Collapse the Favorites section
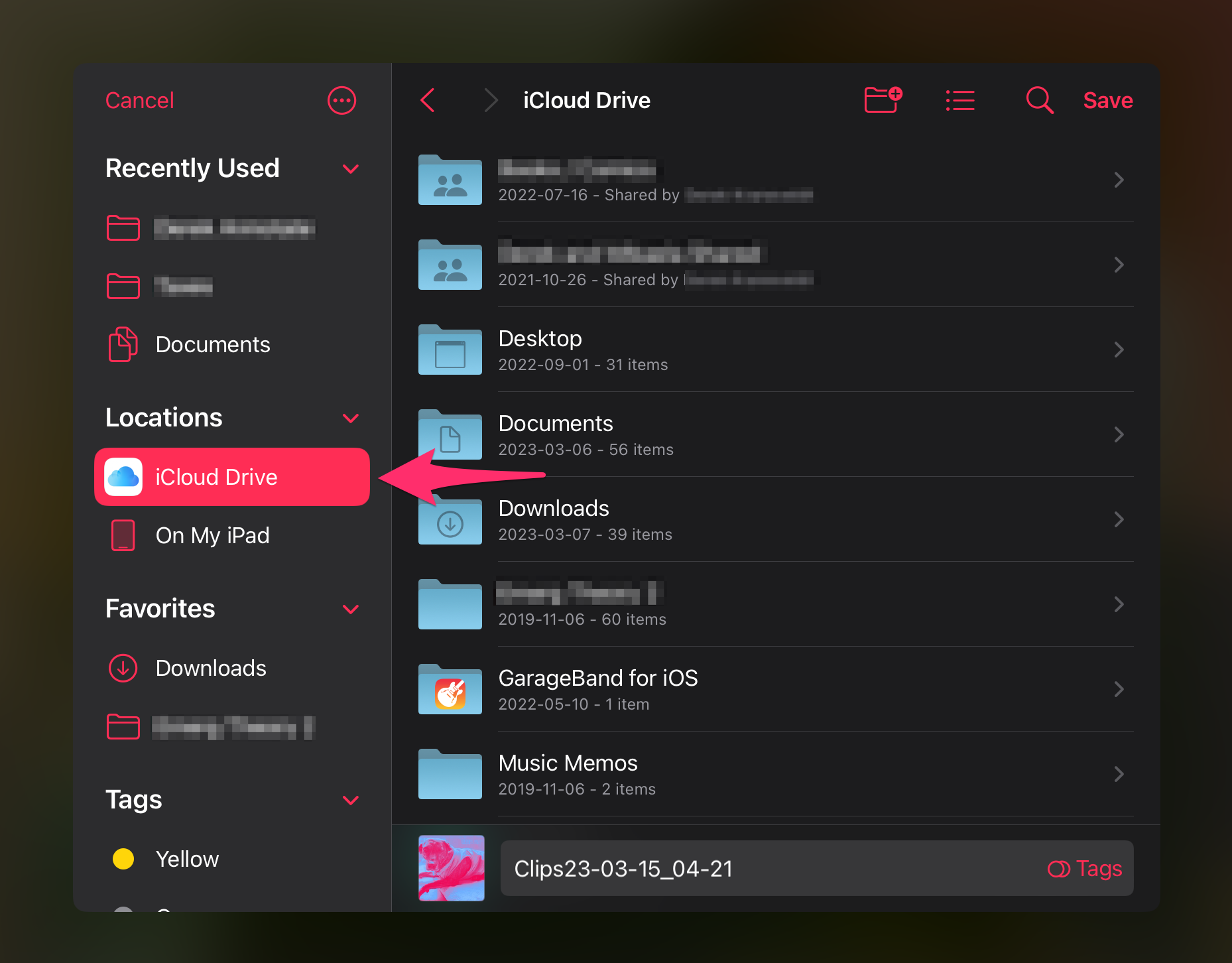The height and width of the screenshot is (963, 1232). [351, 610]
